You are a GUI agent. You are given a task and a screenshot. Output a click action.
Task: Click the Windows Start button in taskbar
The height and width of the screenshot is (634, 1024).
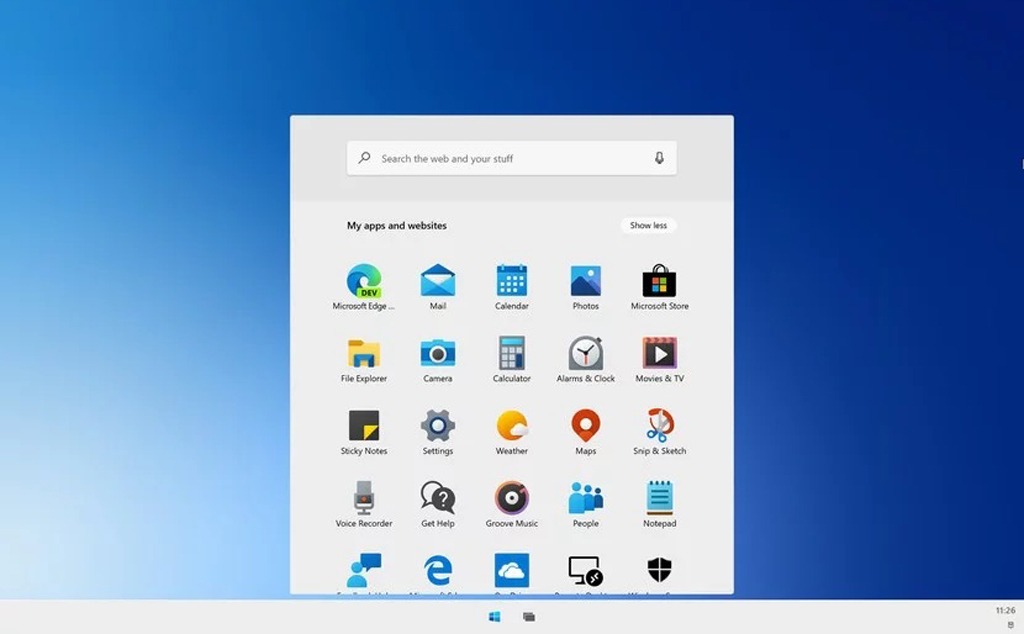click(494, 616)
